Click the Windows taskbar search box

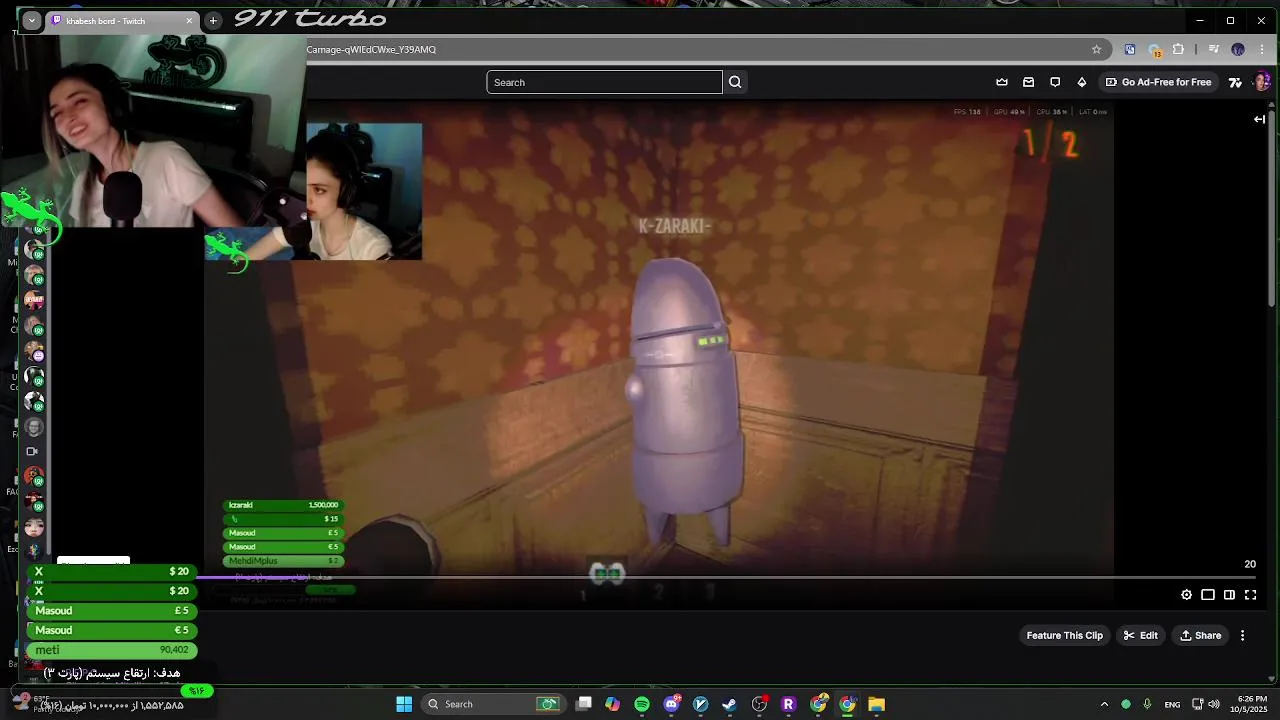point(494,704)
